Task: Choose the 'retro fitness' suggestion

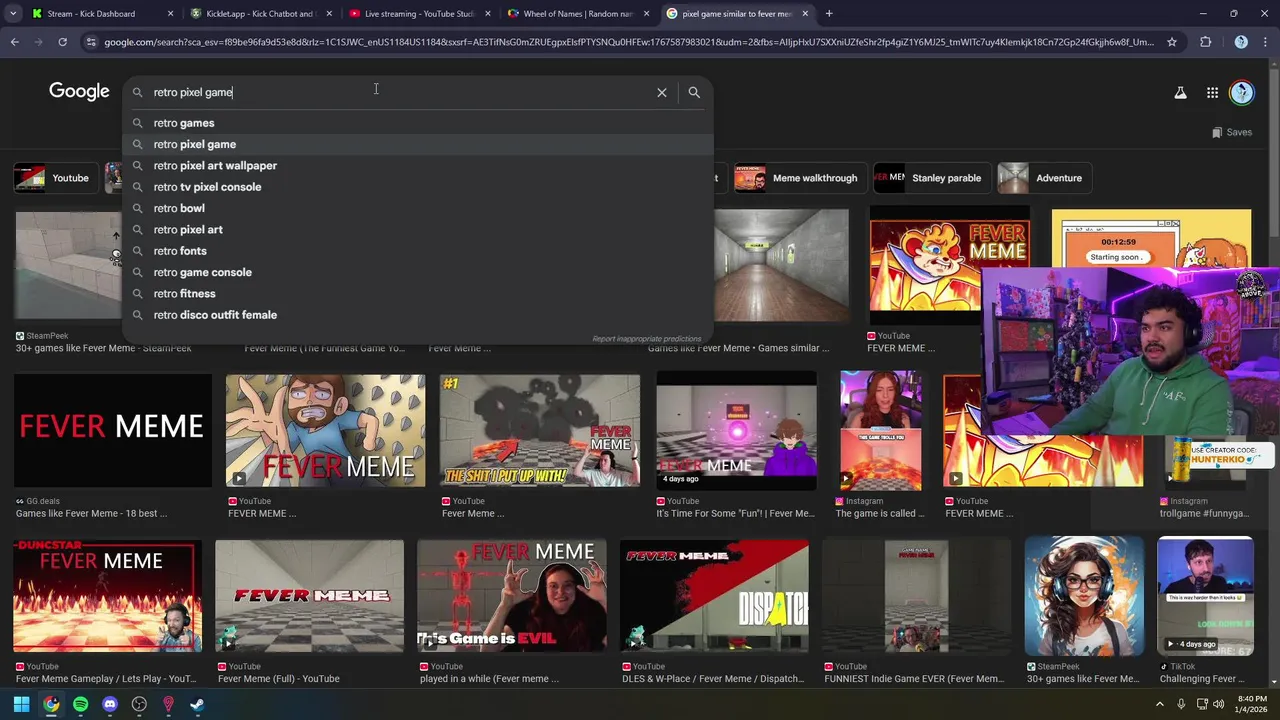Action: click(x=418, y=294)
